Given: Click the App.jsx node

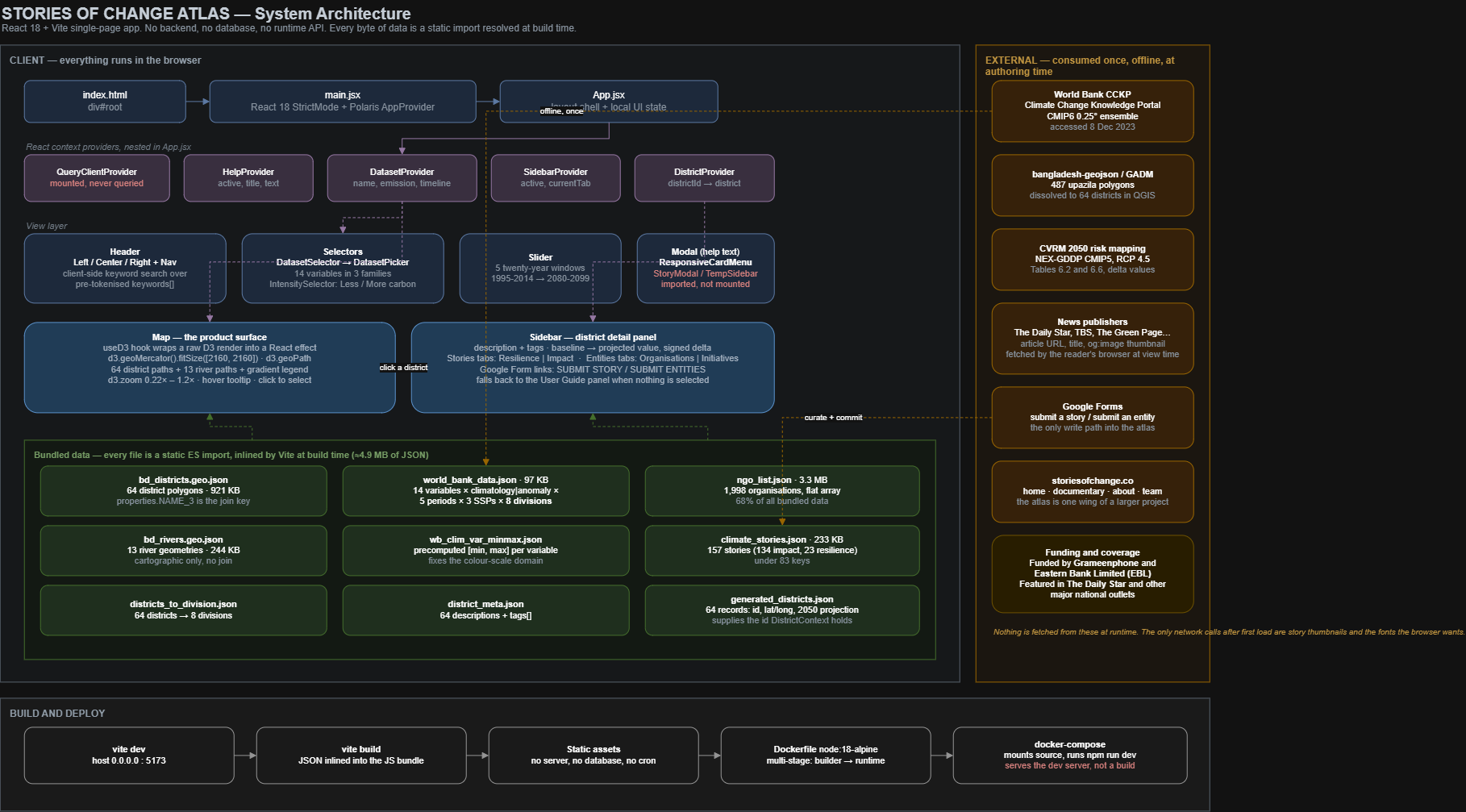Looking at the screenshot, I should (609, 102).
